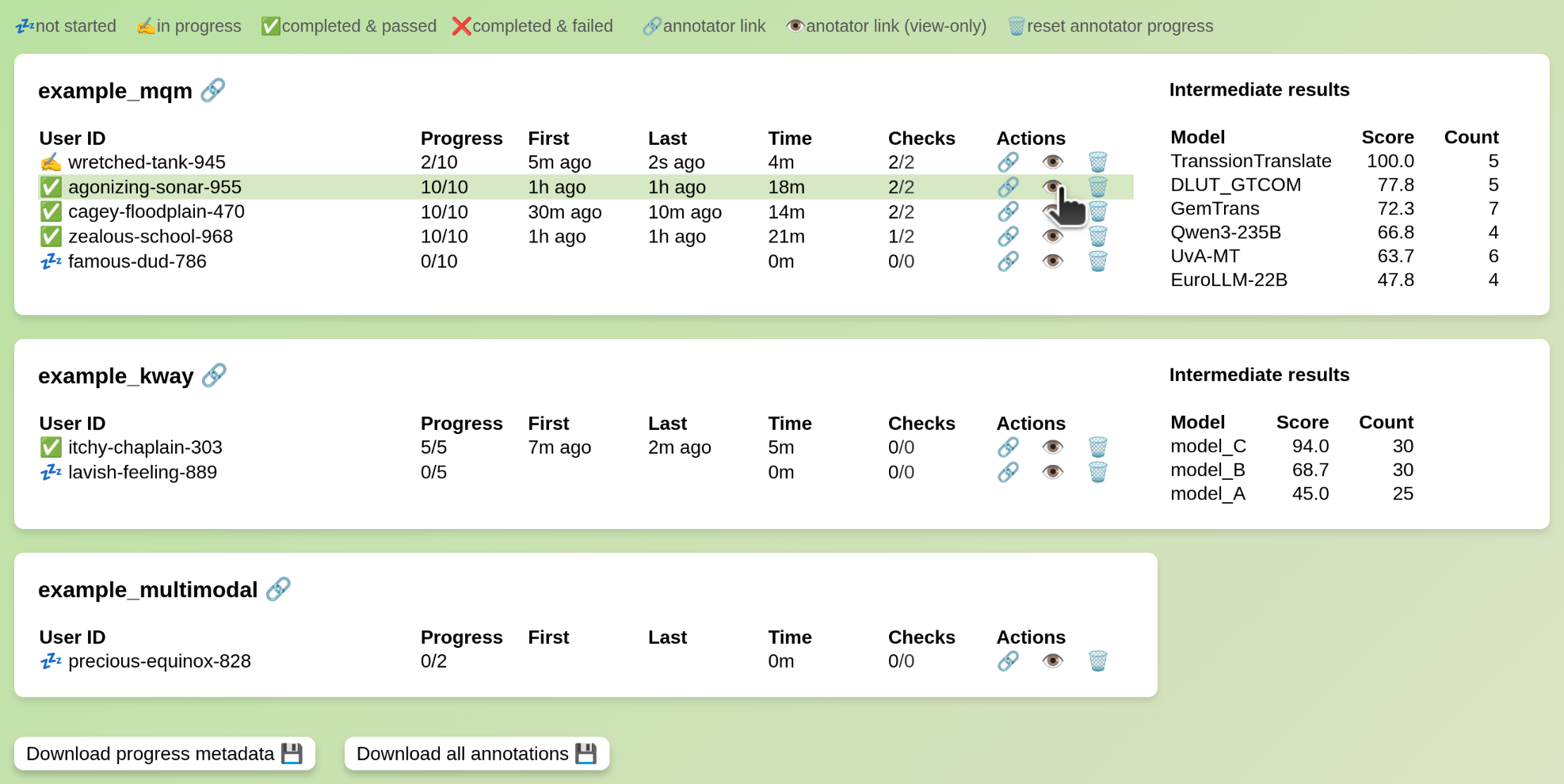Open view-only link for precious-equinox-828
This screenshot has height=784, width=1564.
coord(1053,661)
